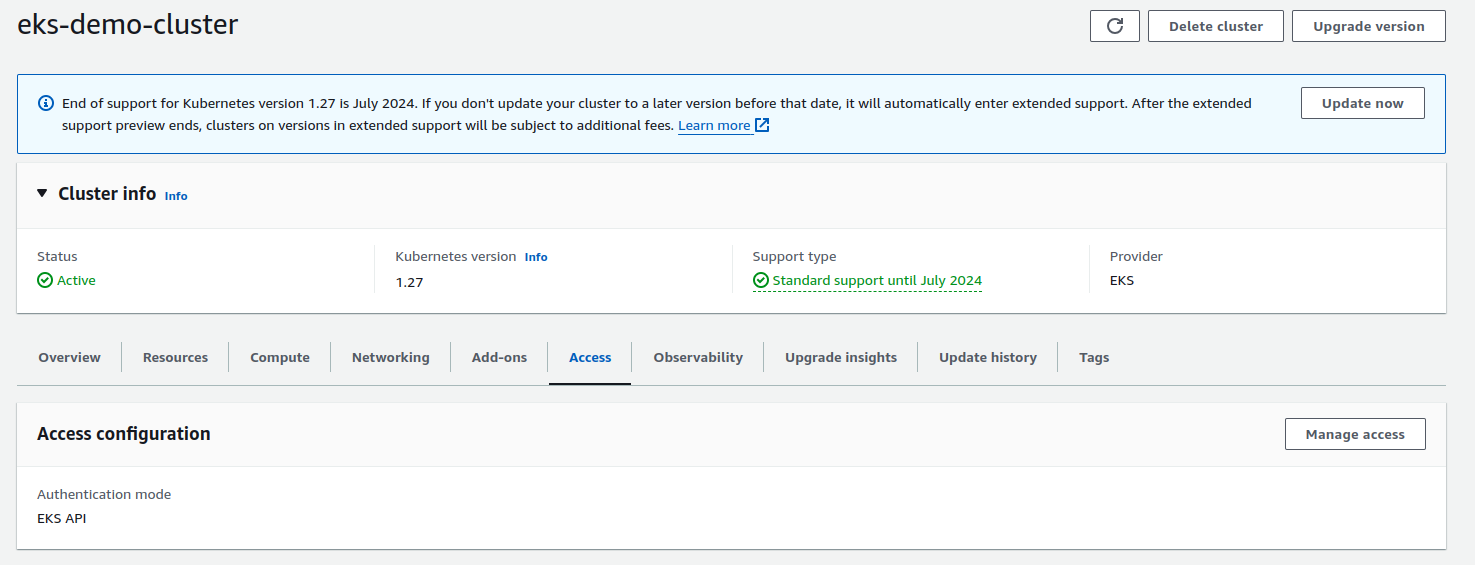1475x565 pixels.
Task: Click Update now in the banner
Action: 1363,103
